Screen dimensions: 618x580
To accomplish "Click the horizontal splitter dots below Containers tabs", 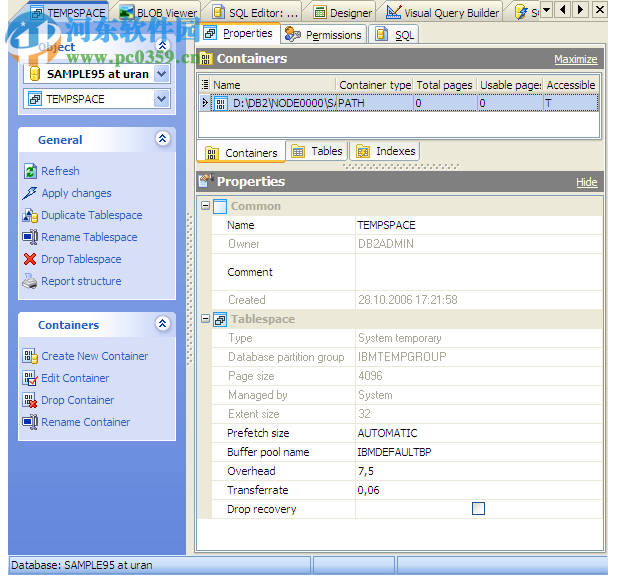I will pos(401,166).
